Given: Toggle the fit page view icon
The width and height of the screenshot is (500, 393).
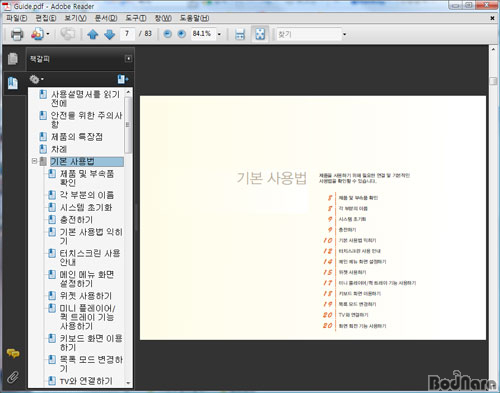Looking at the screenshot, I should point(260,34).
